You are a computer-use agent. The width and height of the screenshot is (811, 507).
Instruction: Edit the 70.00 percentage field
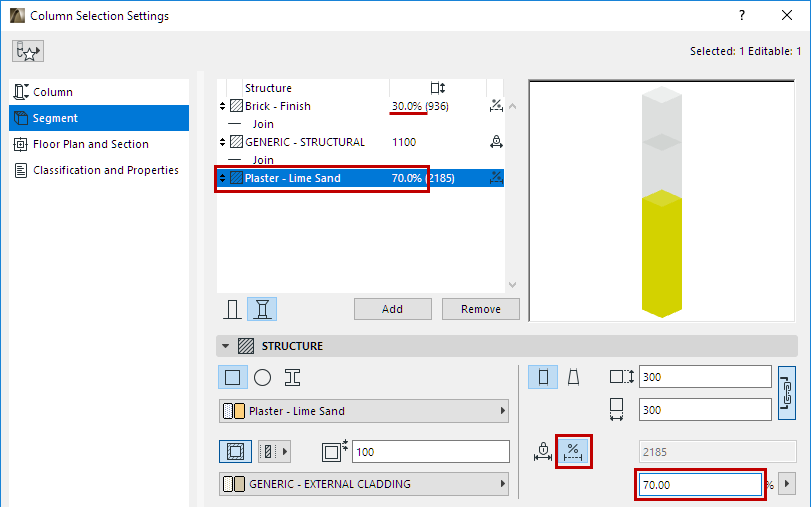click(x=700, y=485)
